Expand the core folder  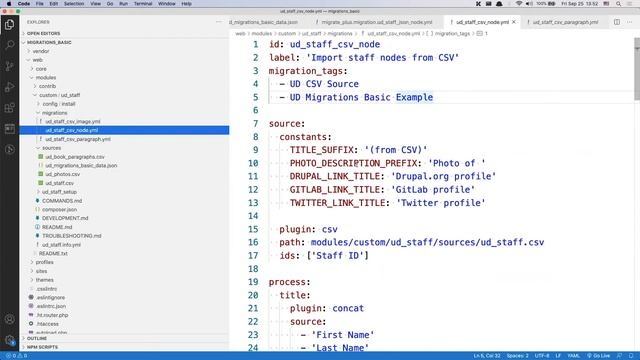click(x=41, y=69)
